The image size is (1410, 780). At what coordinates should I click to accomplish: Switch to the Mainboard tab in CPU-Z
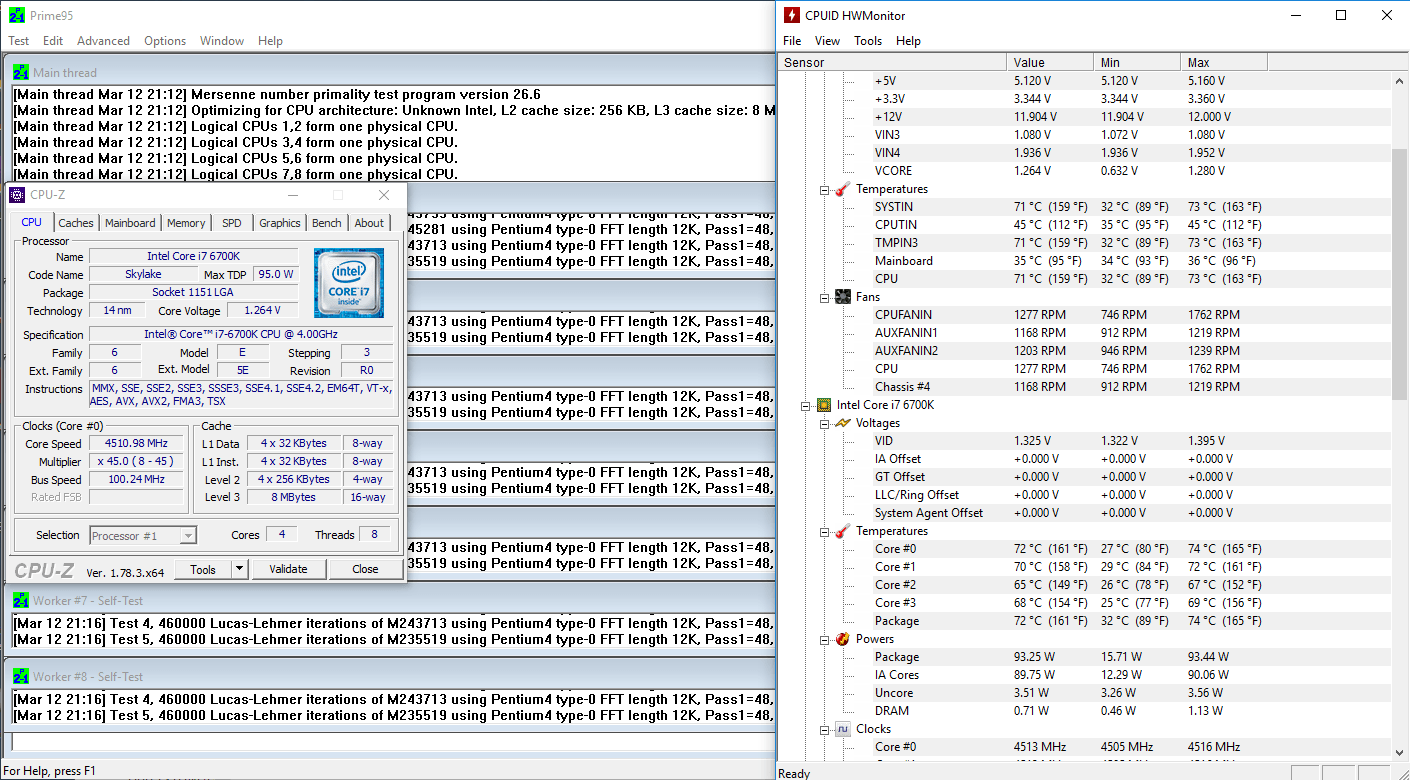[130, 223]
